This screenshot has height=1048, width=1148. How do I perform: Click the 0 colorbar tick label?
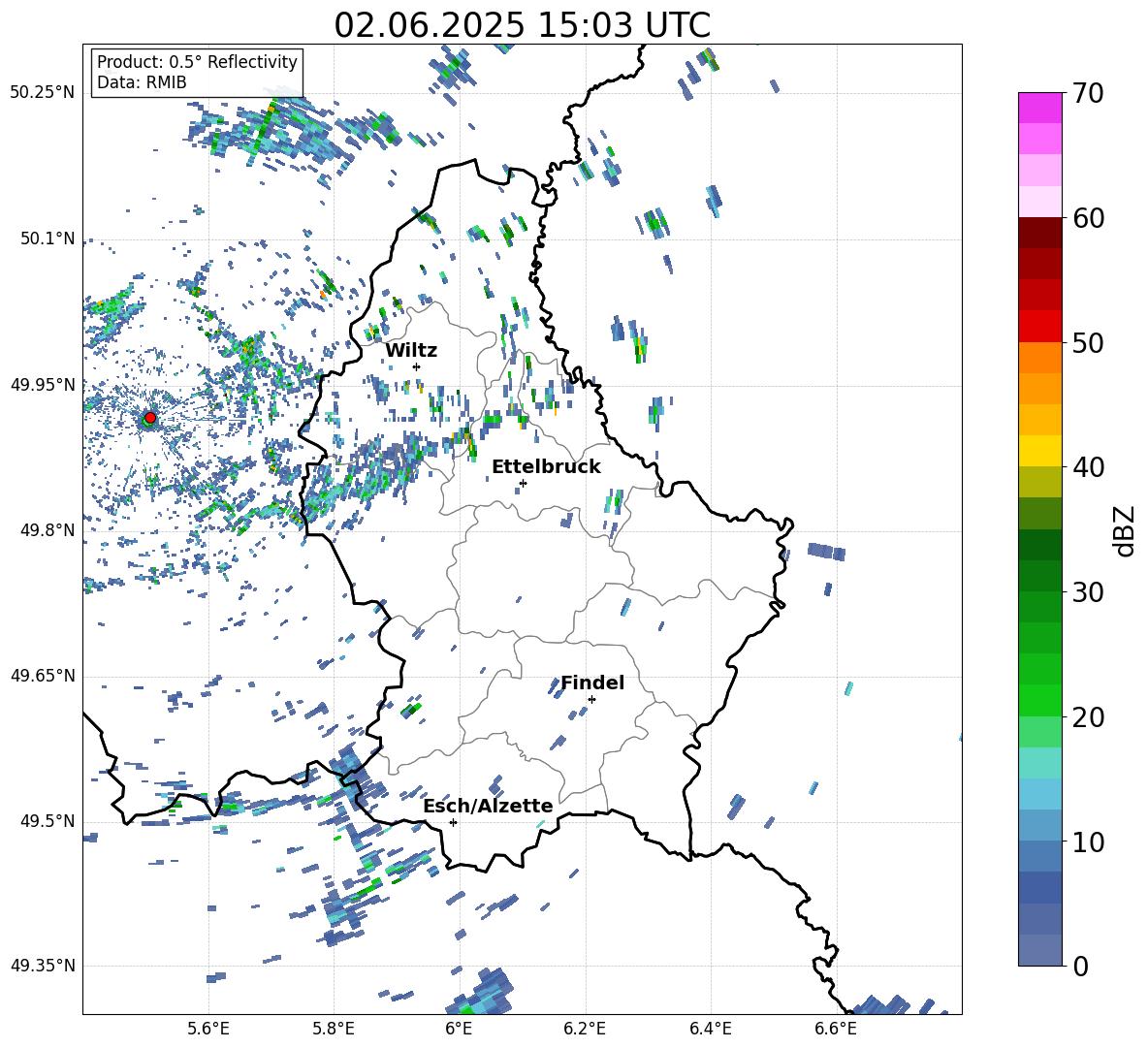[1080, 966]
